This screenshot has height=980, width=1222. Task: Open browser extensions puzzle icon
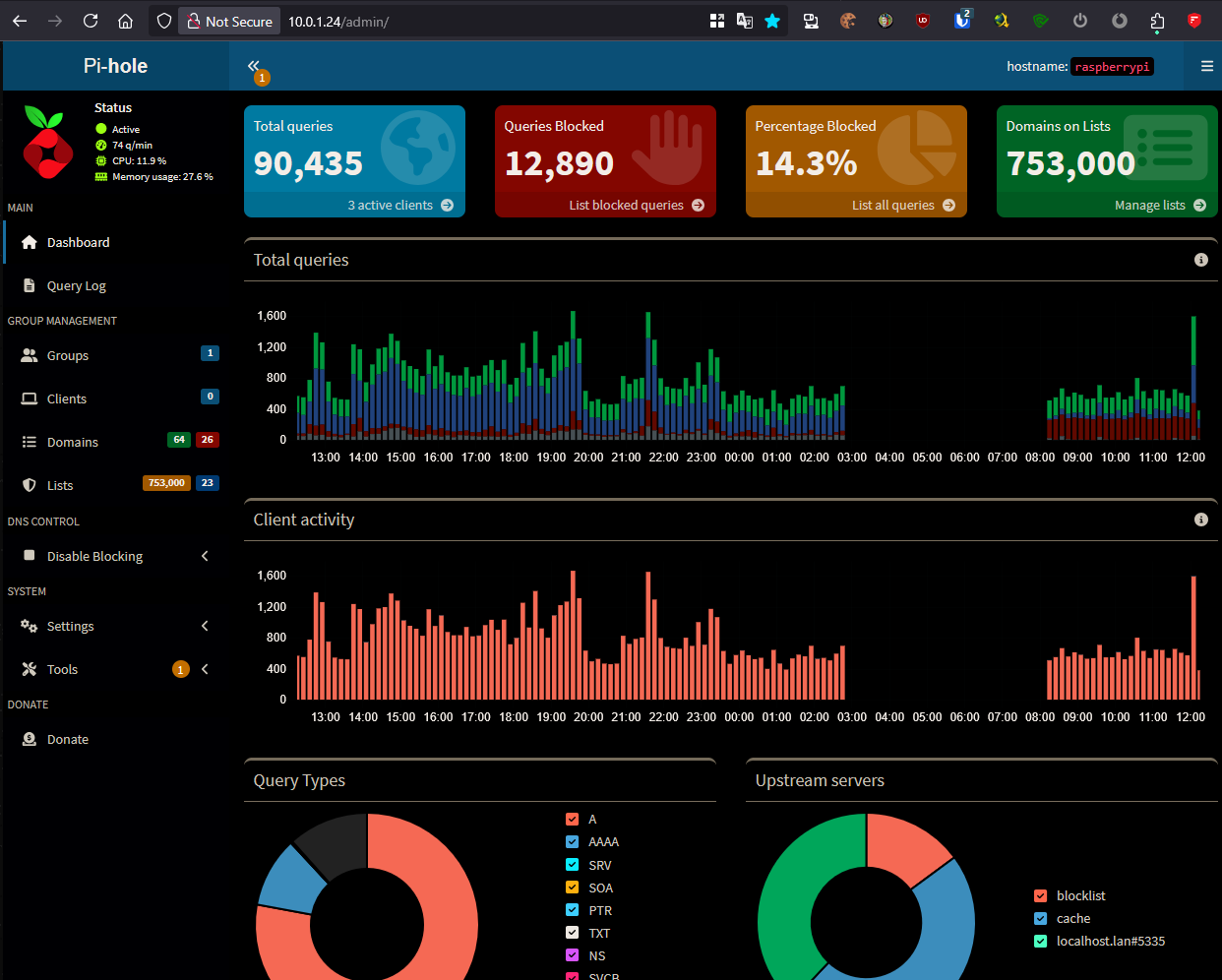point(1157,21)
